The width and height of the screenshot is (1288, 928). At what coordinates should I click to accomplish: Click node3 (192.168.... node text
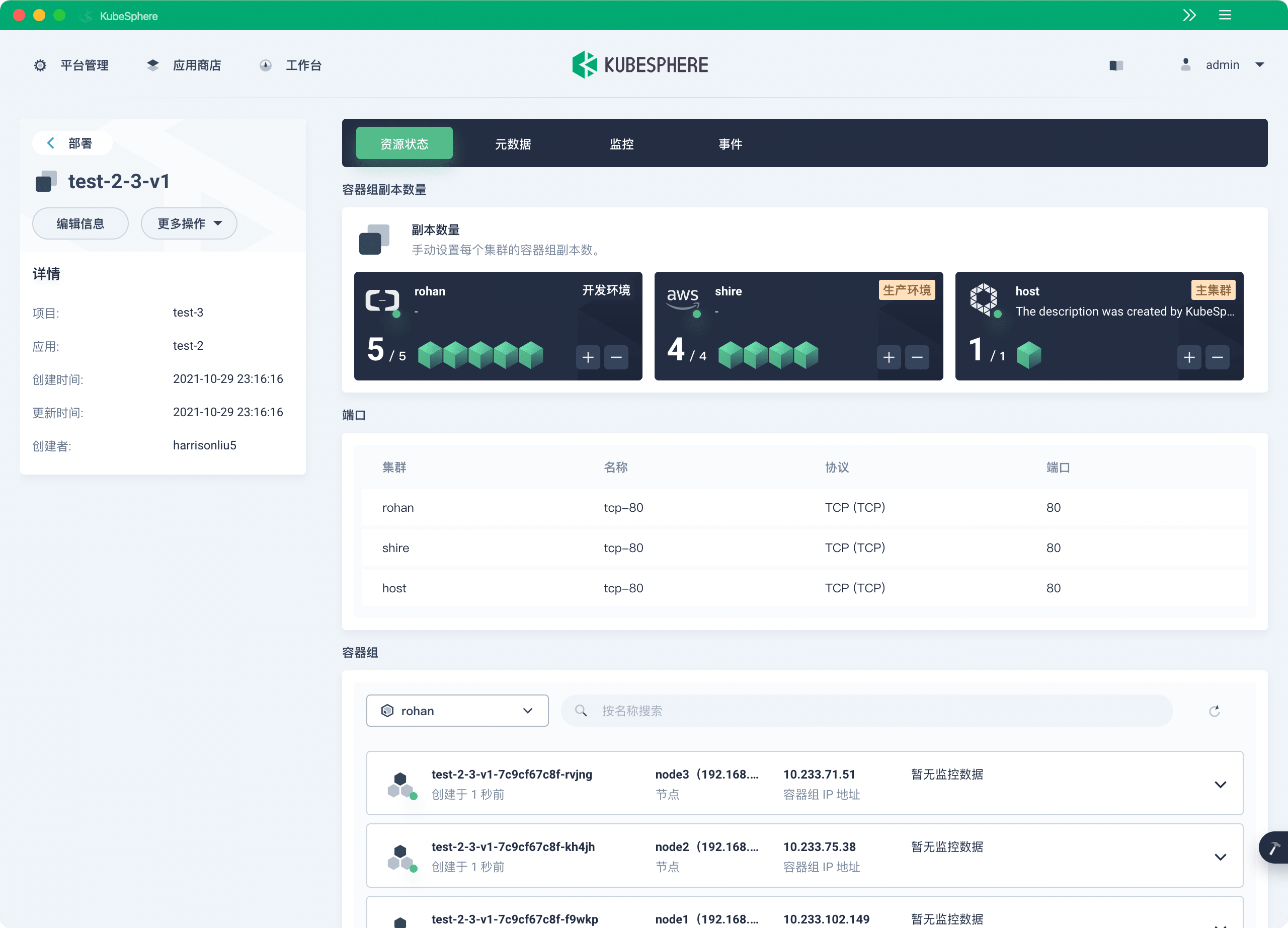[706, 774]
